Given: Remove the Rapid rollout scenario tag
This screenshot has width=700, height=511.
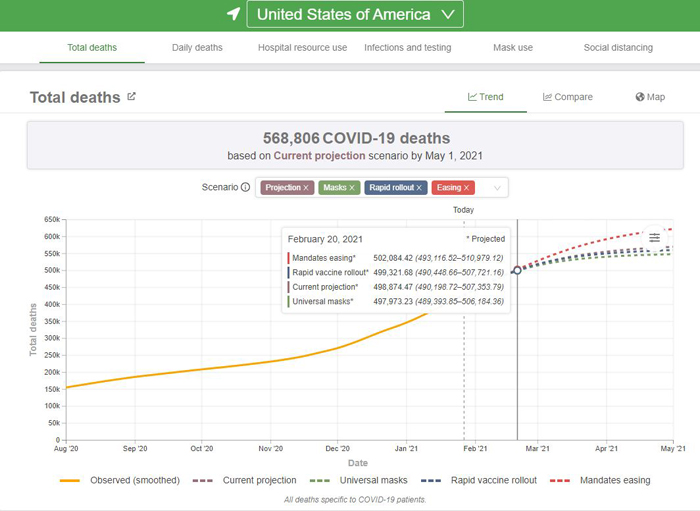Looking at the screenshot, I should pyautogui.click(x=419, y=188).
